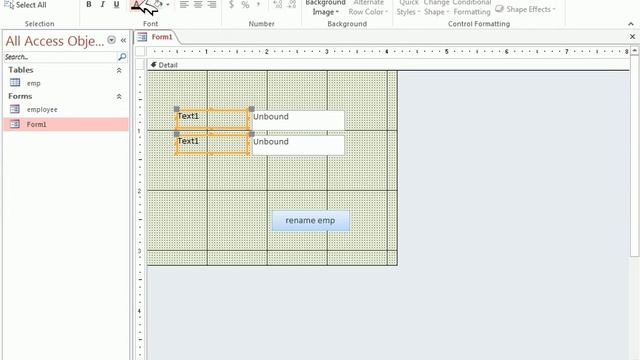Click the vertical scrollbar up arrow
Screen dimensions: 640x360
click(x=635, y=51)
